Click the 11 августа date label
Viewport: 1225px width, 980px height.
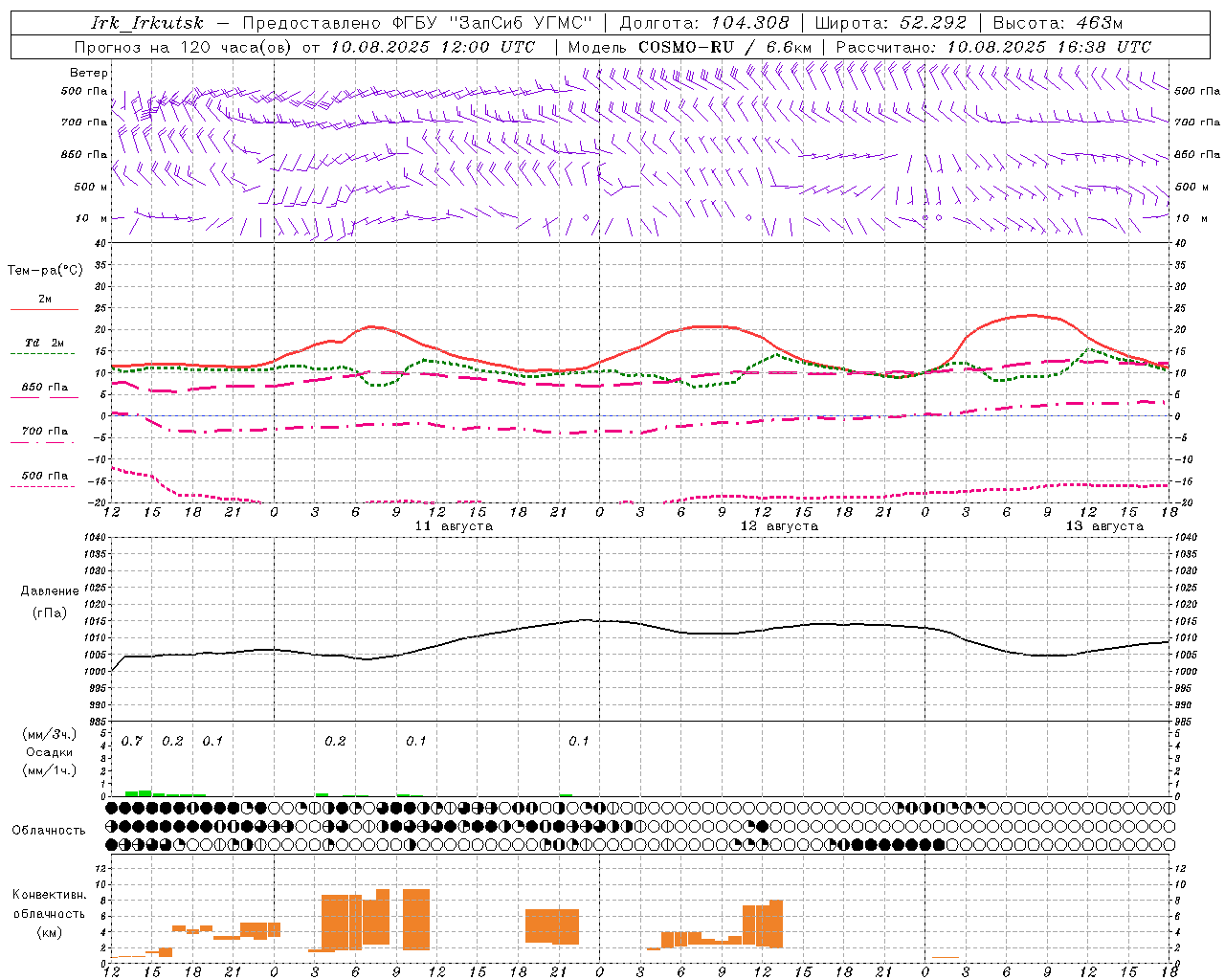pos(454,526)
